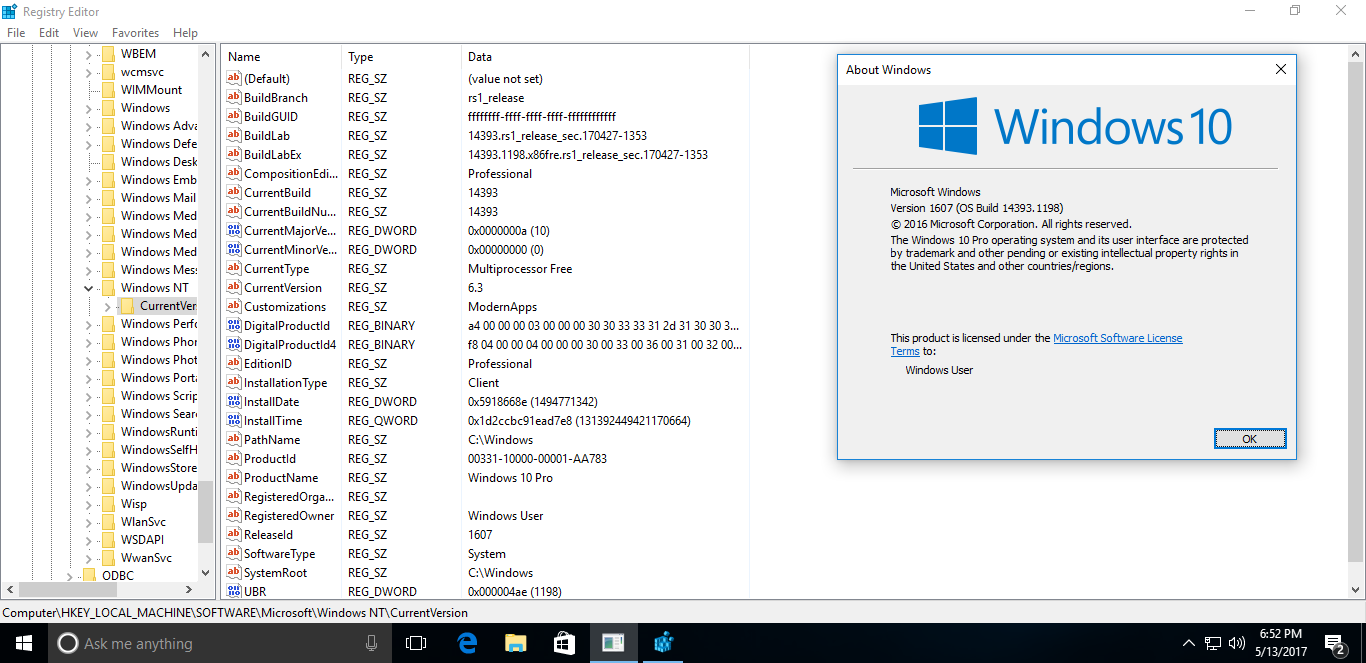Select the ReleaseId value name

pos(269,535)
